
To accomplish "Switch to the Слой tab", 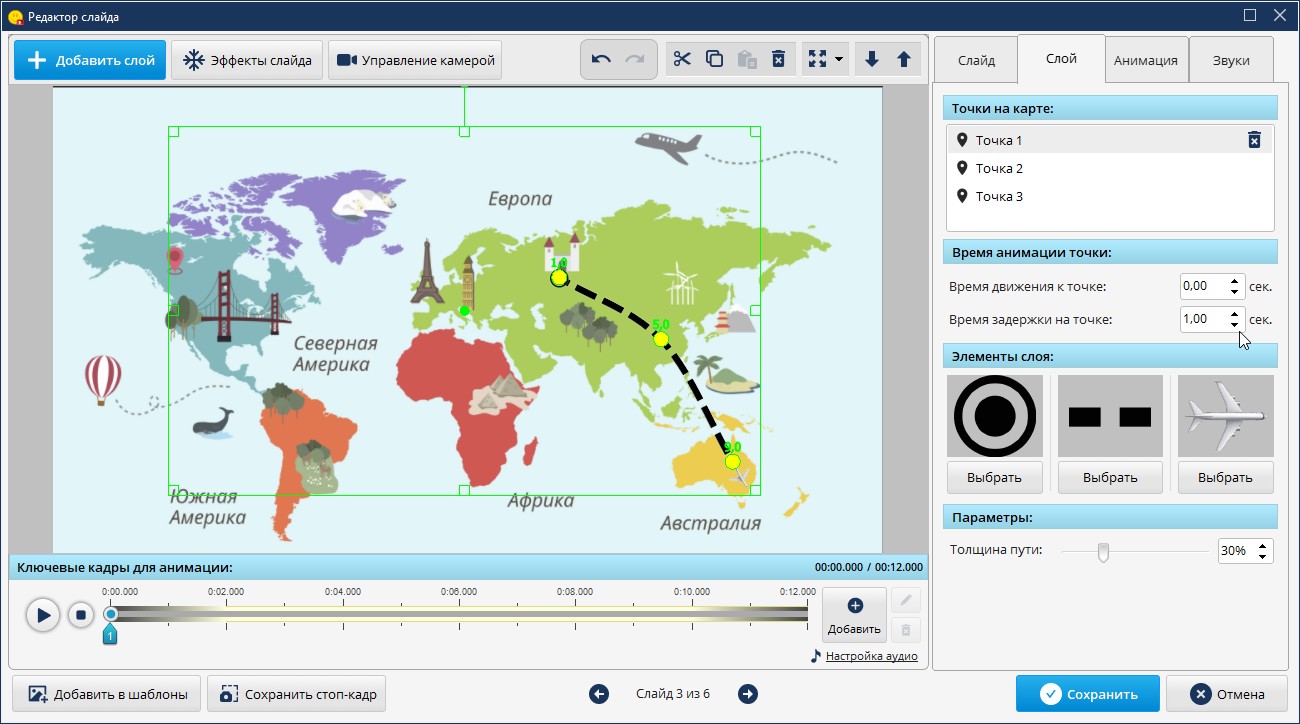I will [x=1061, y=58].
